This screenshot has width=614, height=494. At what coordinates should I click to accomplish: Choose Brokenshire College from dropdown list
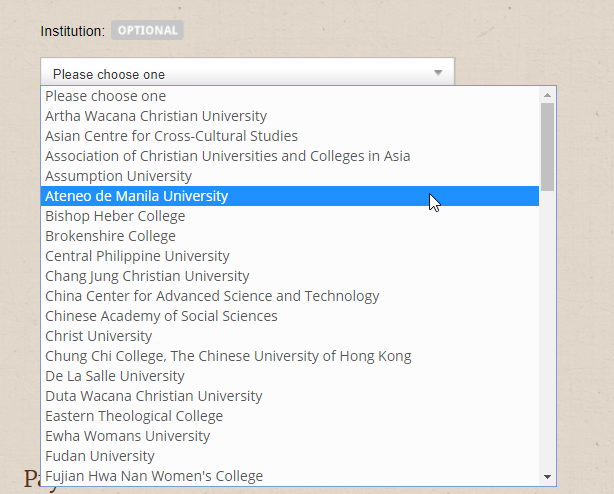pos(110,236)
